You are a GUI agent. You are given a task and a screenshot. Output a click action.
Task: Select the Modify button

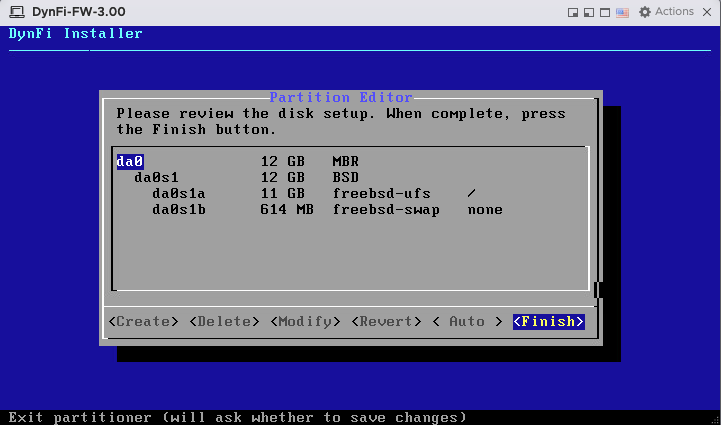[x=305, y=321]
